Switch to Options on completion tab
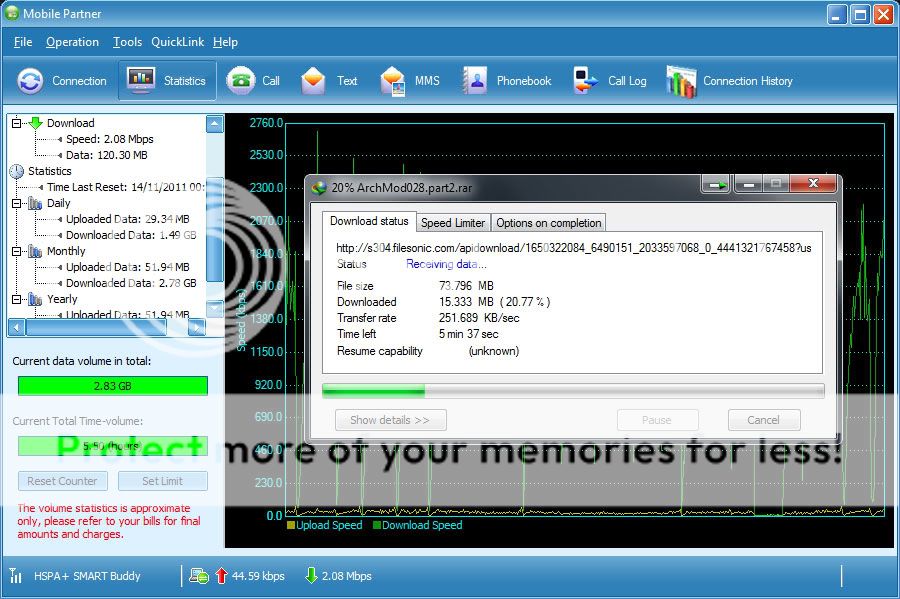The width and height of the screenshot is (900, 599). pyautogui.click(x=548, y=223)
